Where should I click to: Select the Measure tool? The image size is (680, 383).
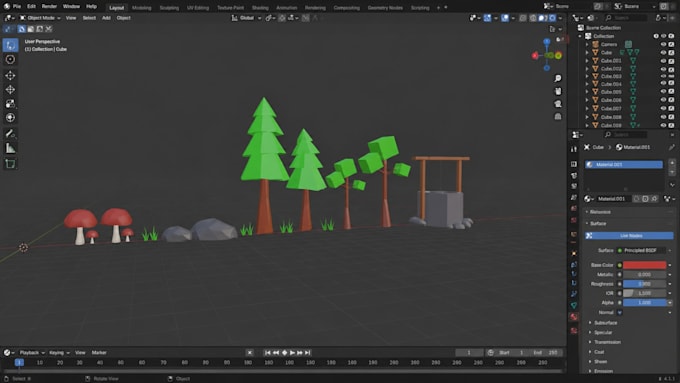coord(10,148)
